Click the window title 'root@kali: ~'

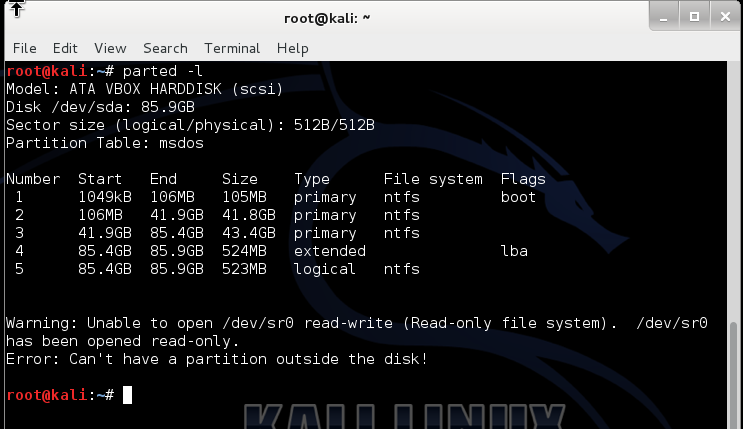[327, 18]
